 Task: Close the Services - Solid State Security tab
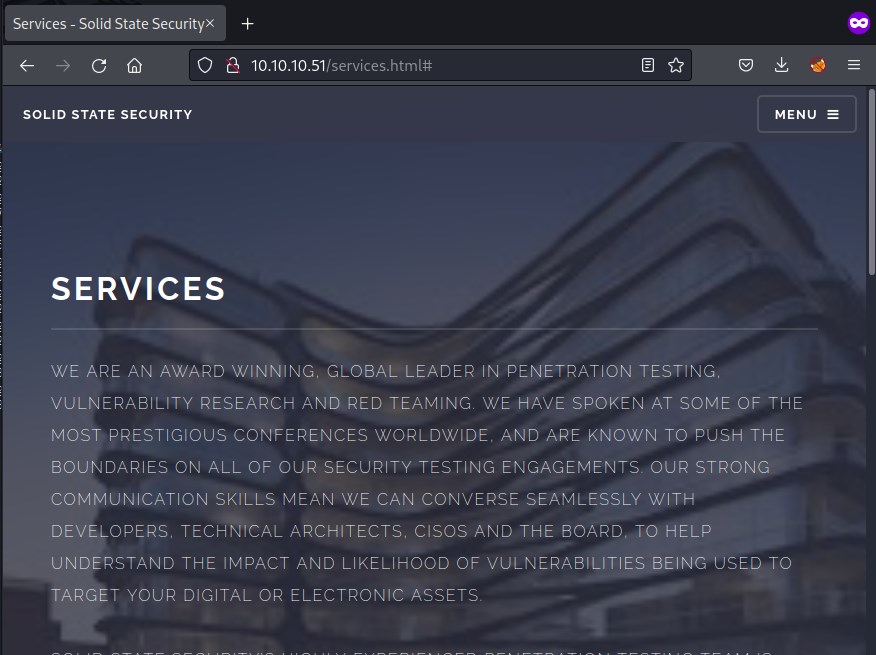point(210,23)
